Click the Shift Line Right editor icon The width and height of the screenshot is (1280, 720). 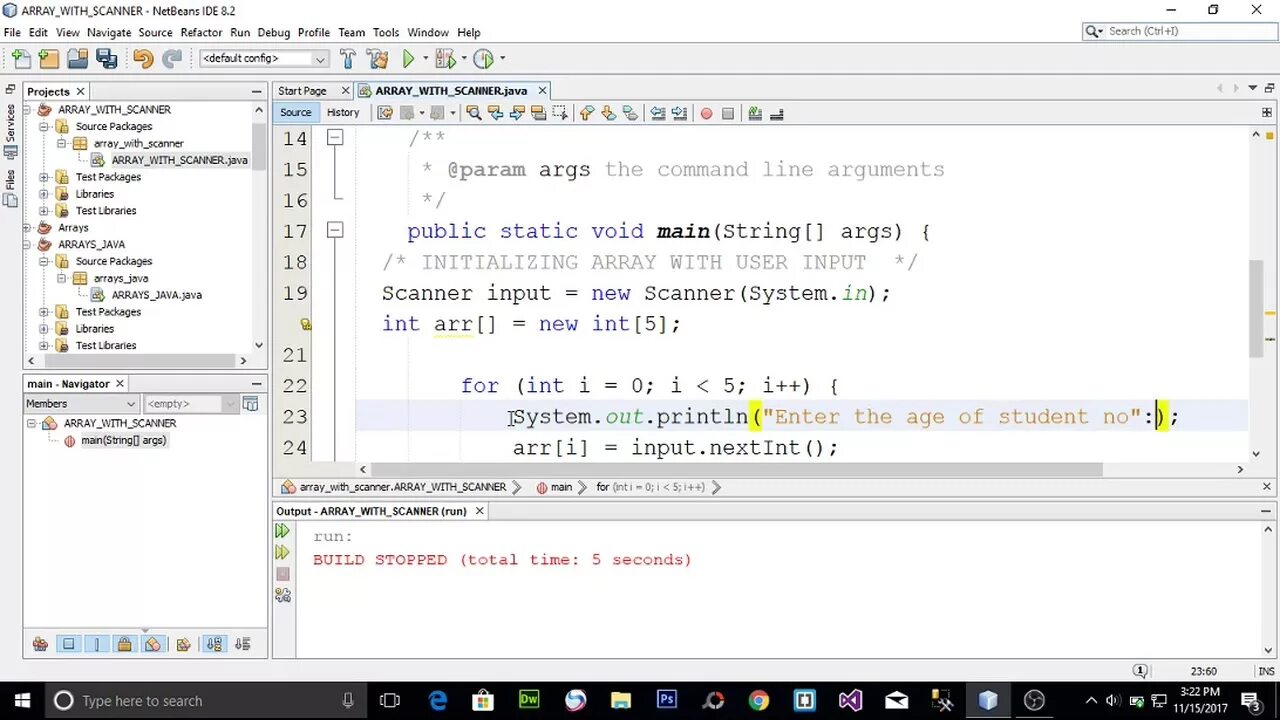[679, 113]
